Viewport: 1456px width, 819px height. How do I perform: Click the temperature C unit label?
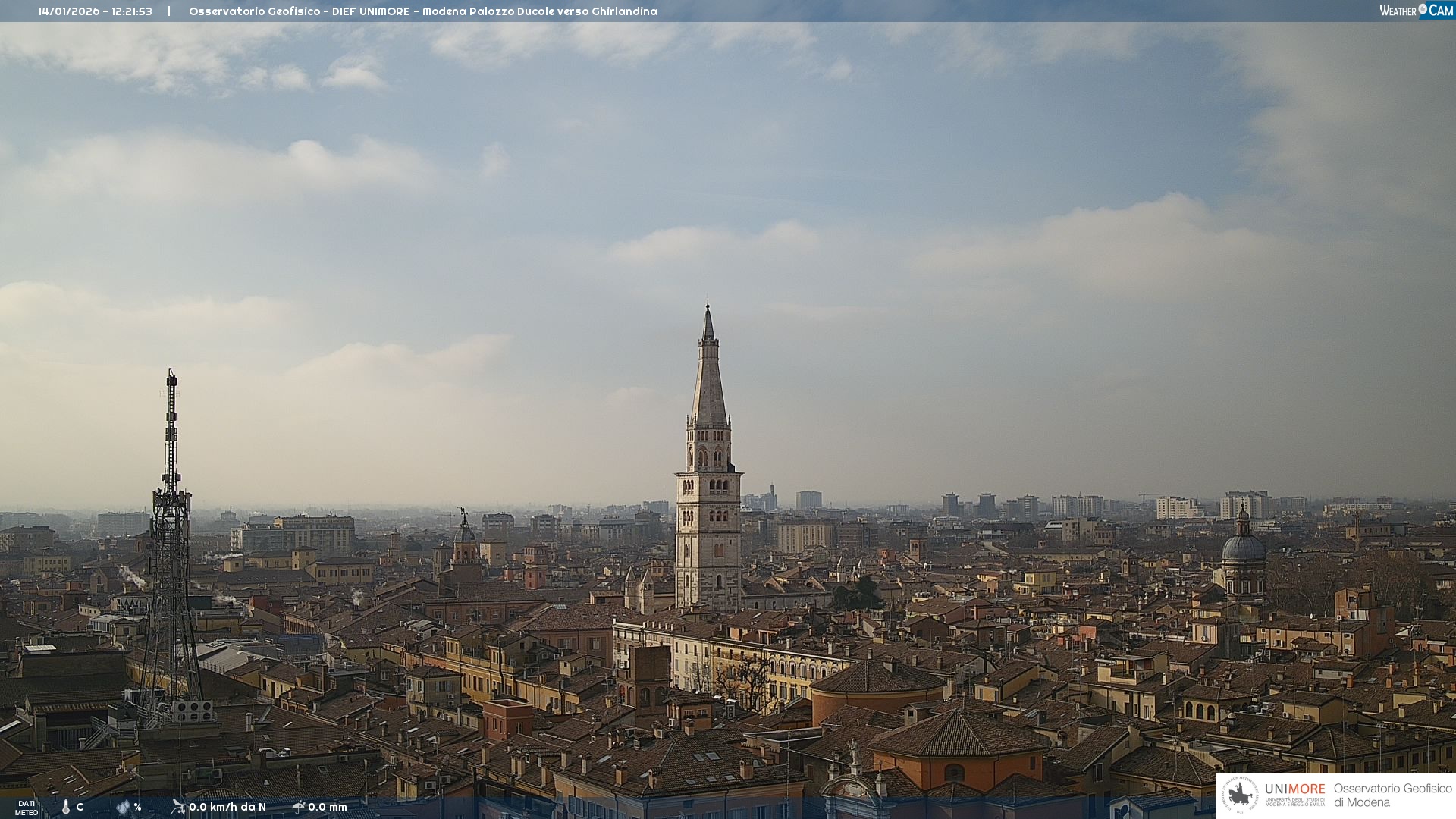point(80,808)
